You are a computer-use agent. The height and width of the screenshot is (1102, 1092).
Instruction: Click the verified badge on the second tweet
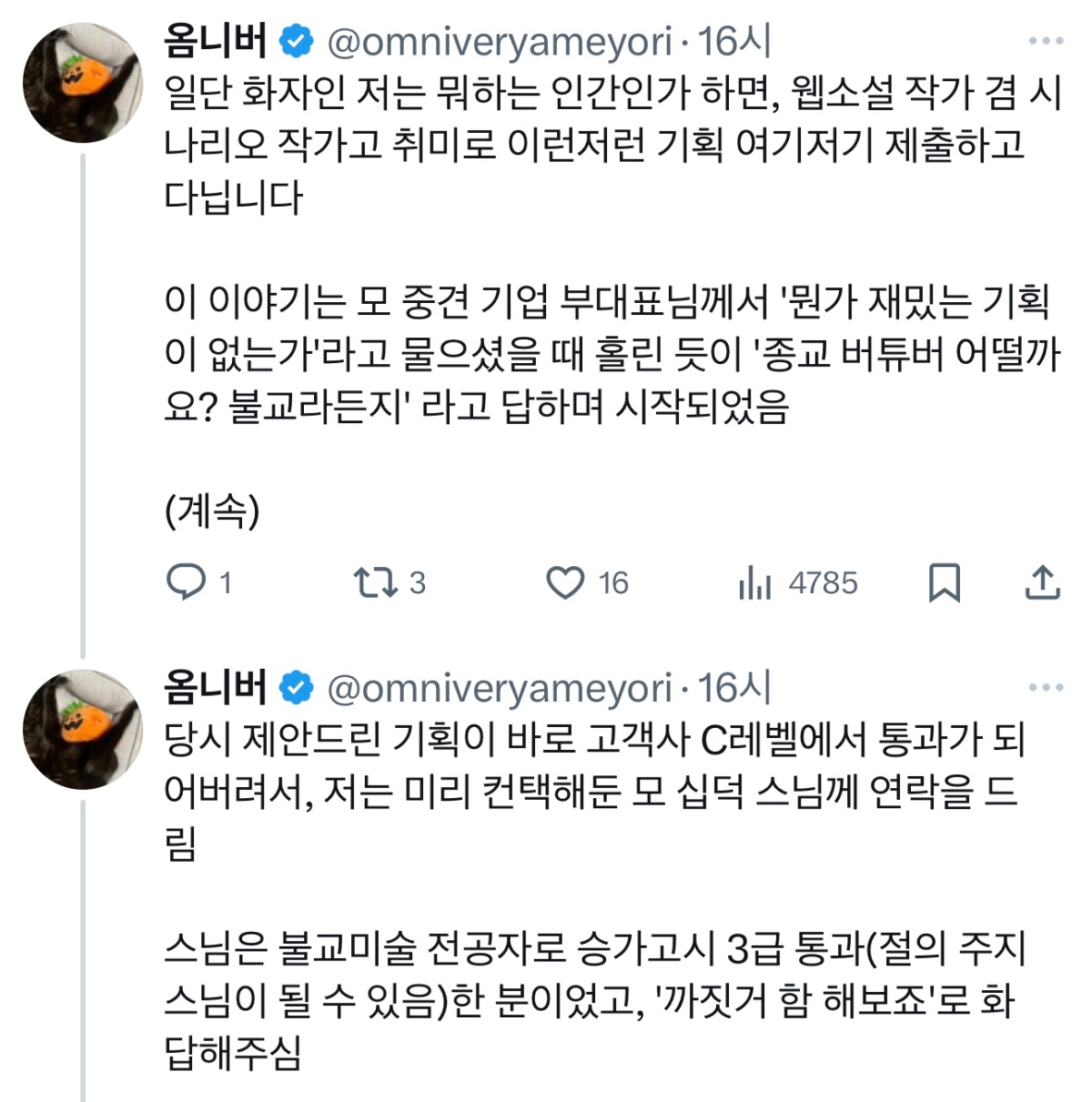[297, 688]
